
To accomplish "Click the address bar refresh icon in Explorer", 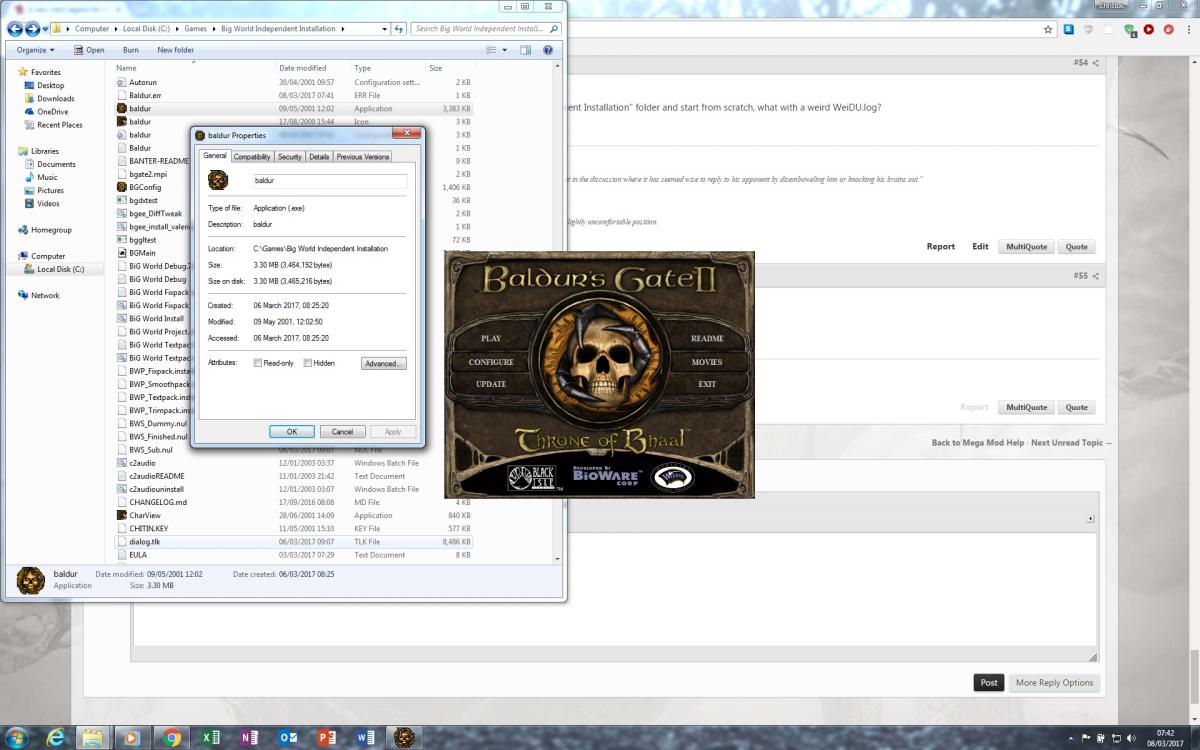I will point(399,29).
